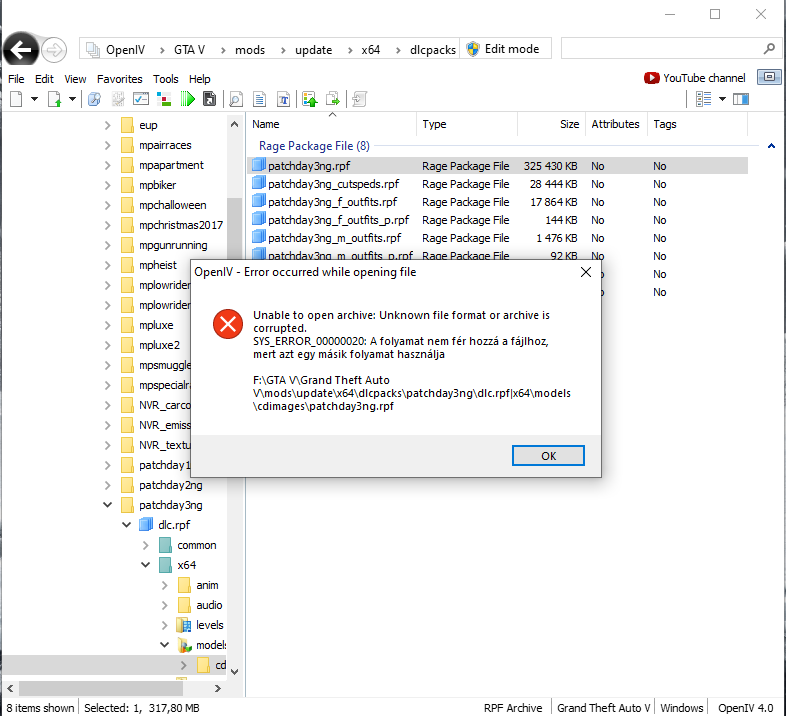Click the magnifier-on-page find icon

click(236, 99)
